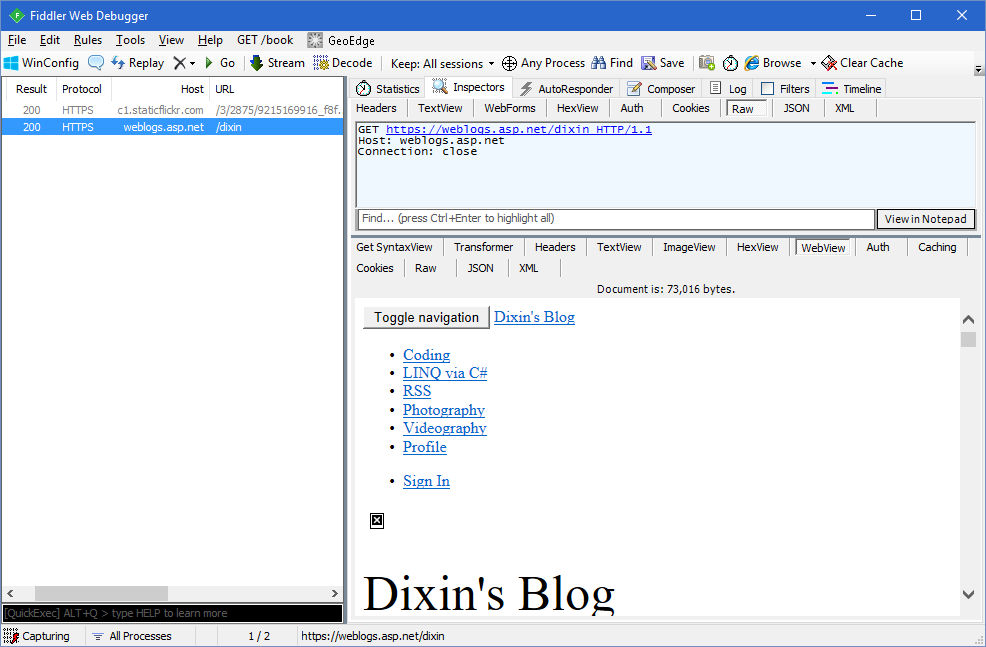
Task: Click the WebView scroll down arrow
Action: (x=968, y=594)
